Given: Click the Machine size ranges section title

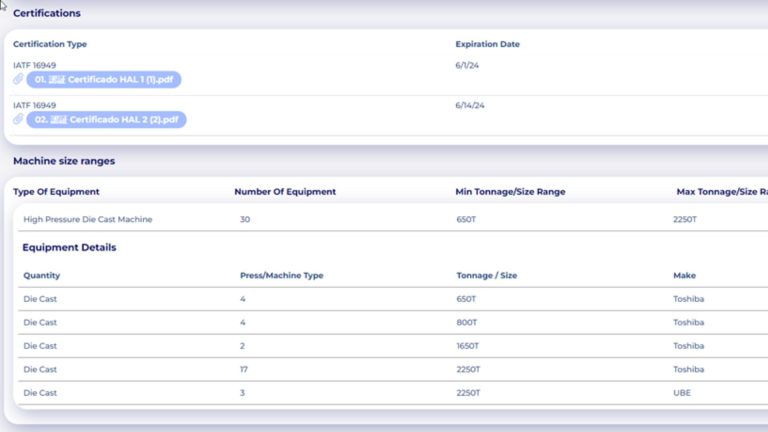Looking at the screenshot, I should point(64,161).
